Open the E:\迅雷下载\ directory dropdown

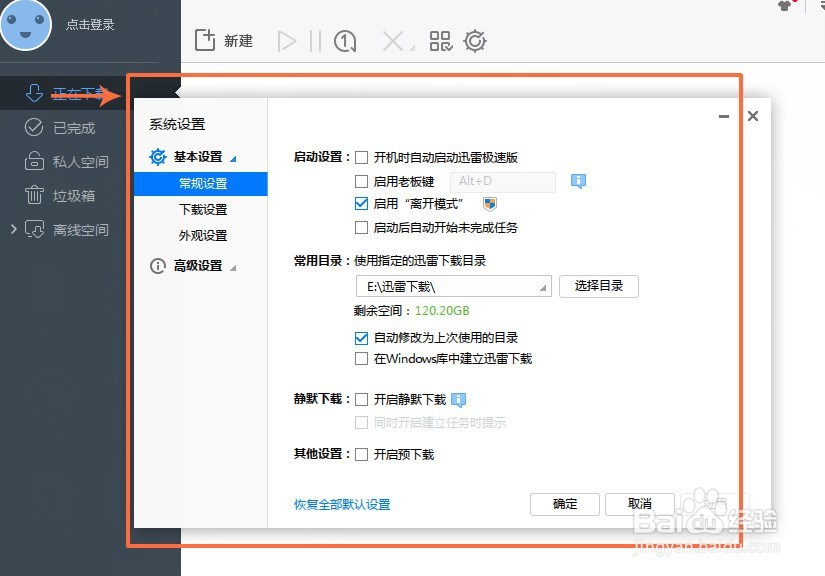454,286
